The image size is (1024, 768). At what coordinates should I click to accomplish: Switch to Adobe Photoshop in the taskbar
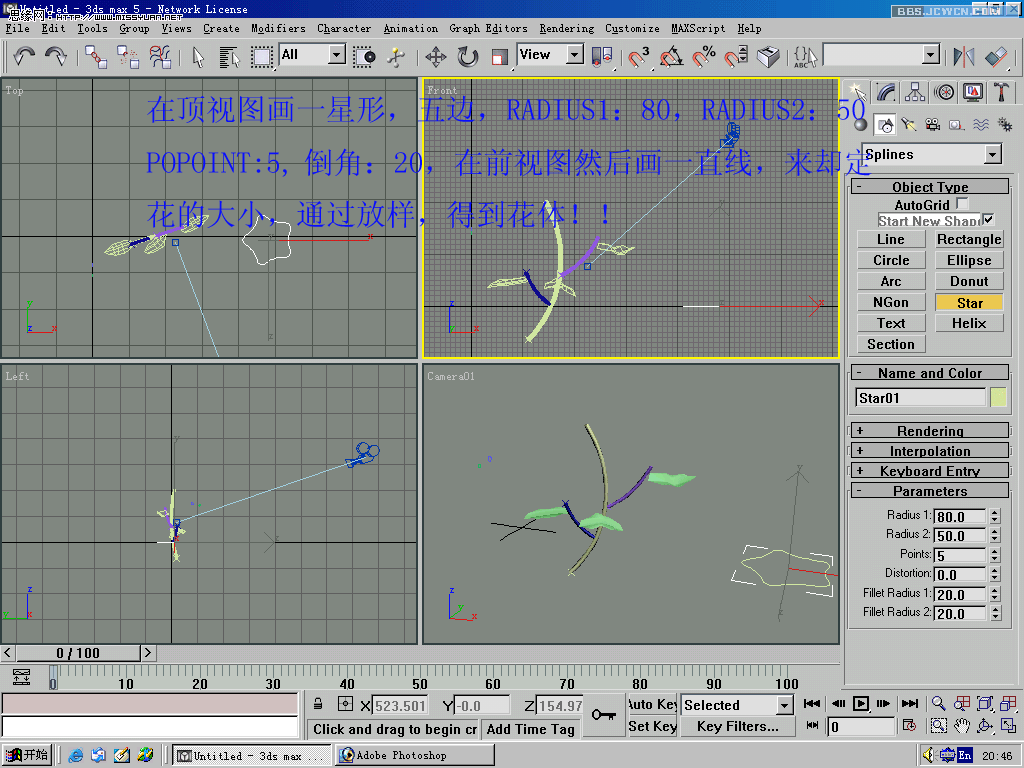click(415, 756)
